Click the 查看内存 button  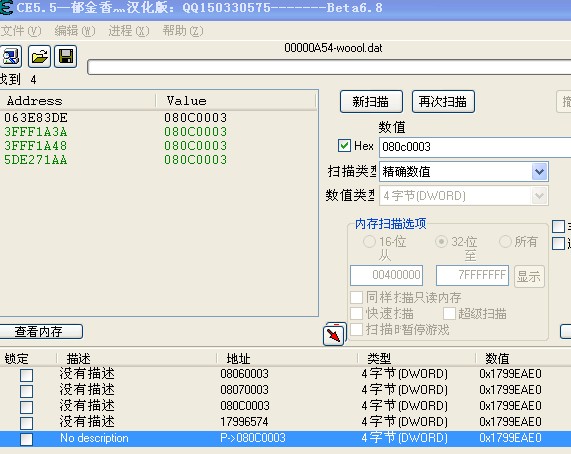point(40,331)
